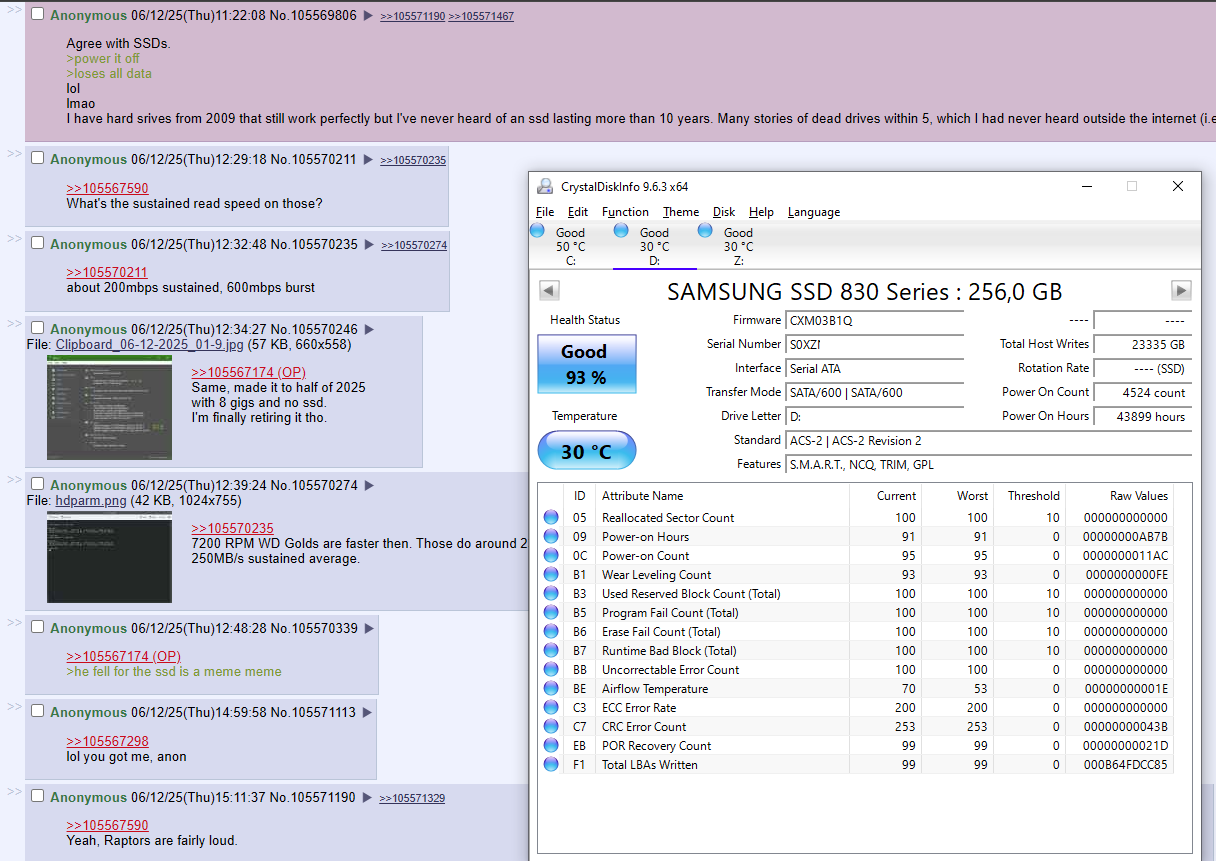Viewport: 1216px width, 861px height.
Task: Tick the checkbox for post No.105570211
Action: 38,158
